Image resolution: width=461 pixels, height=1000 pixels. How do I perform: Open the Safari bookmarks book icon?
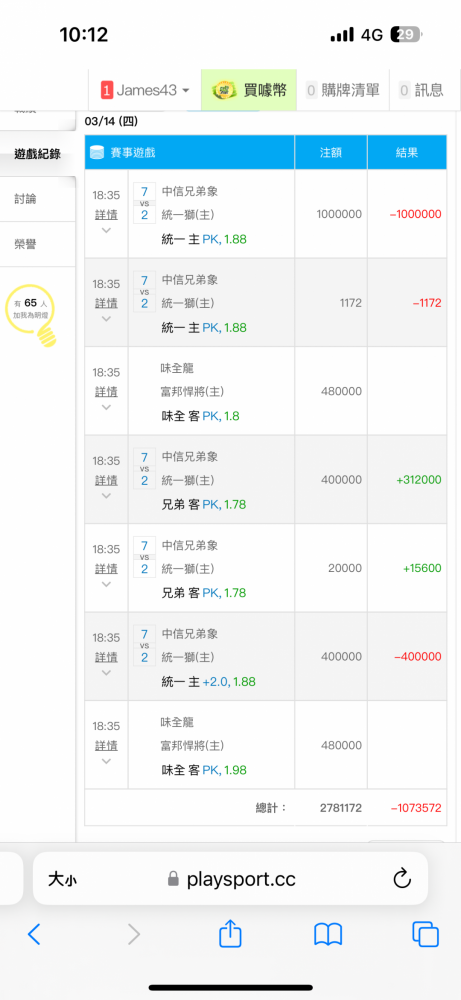click(x=328, y=934)
